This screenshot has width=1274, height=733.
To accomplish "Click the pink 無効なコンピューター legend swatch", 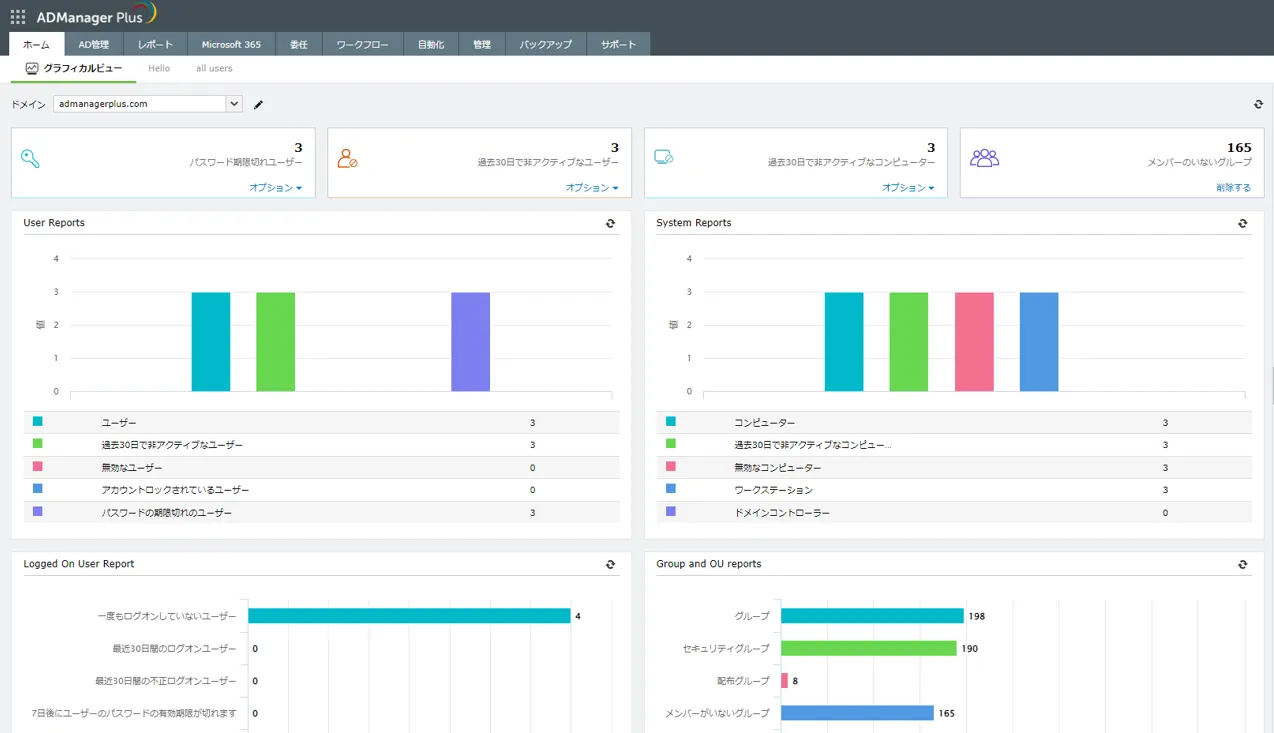I will tap(671, 467).
